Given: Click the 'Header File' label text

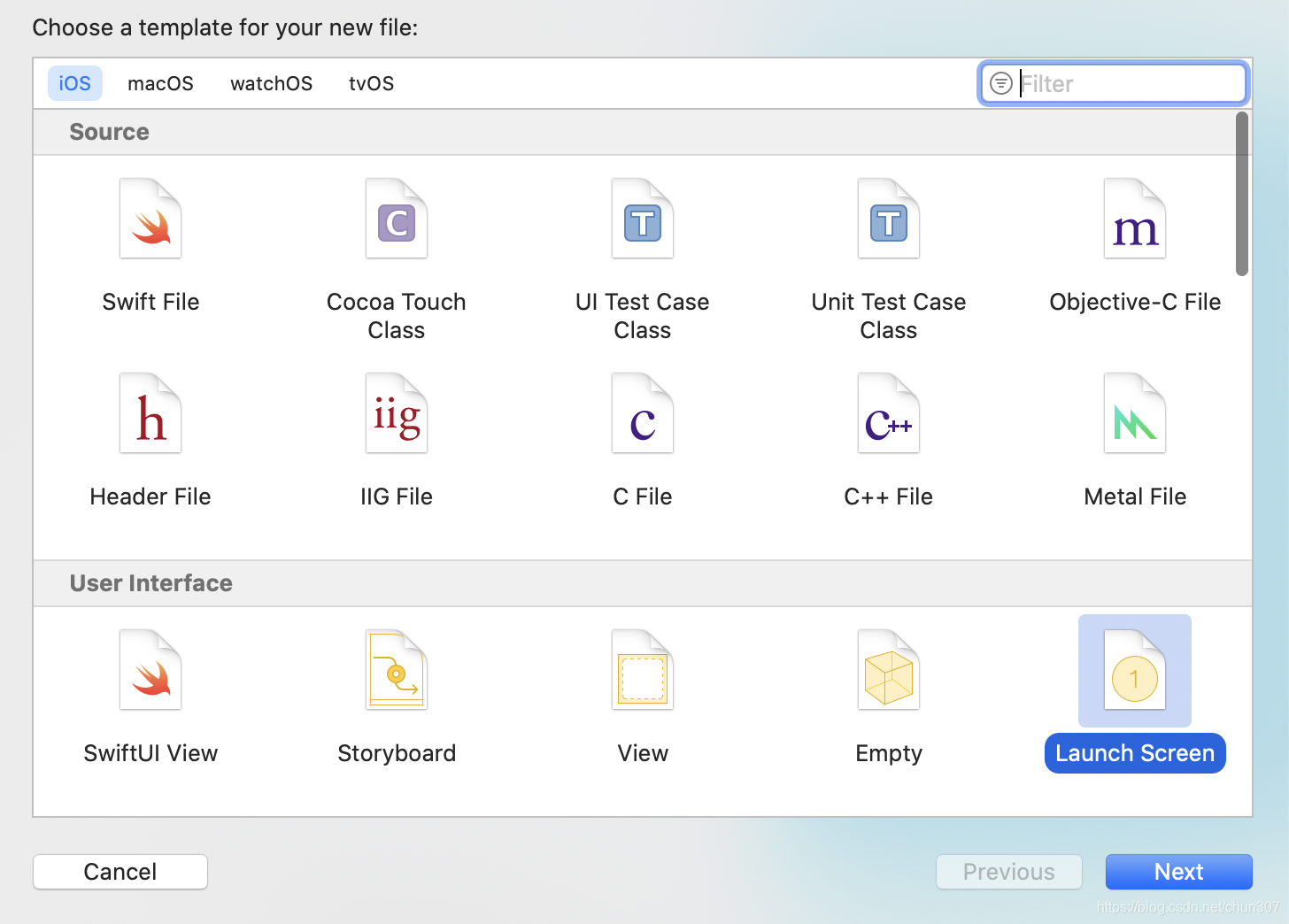Looking at the screenshot, I should [x=151, y=497].
